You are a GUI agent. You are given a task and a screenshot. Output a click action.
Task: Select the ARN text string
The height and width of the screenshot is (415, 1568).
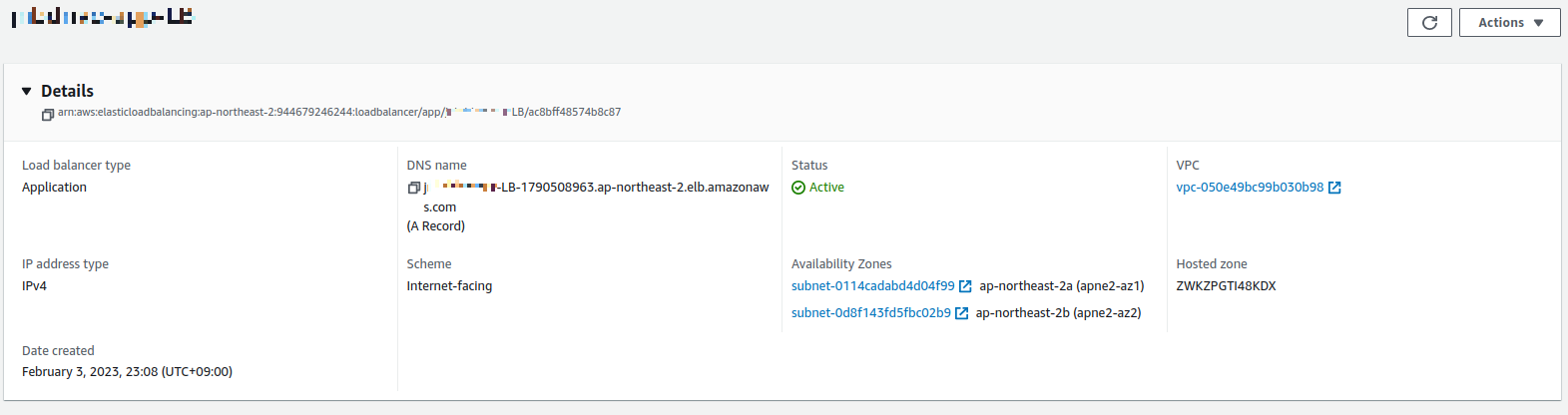339,113
